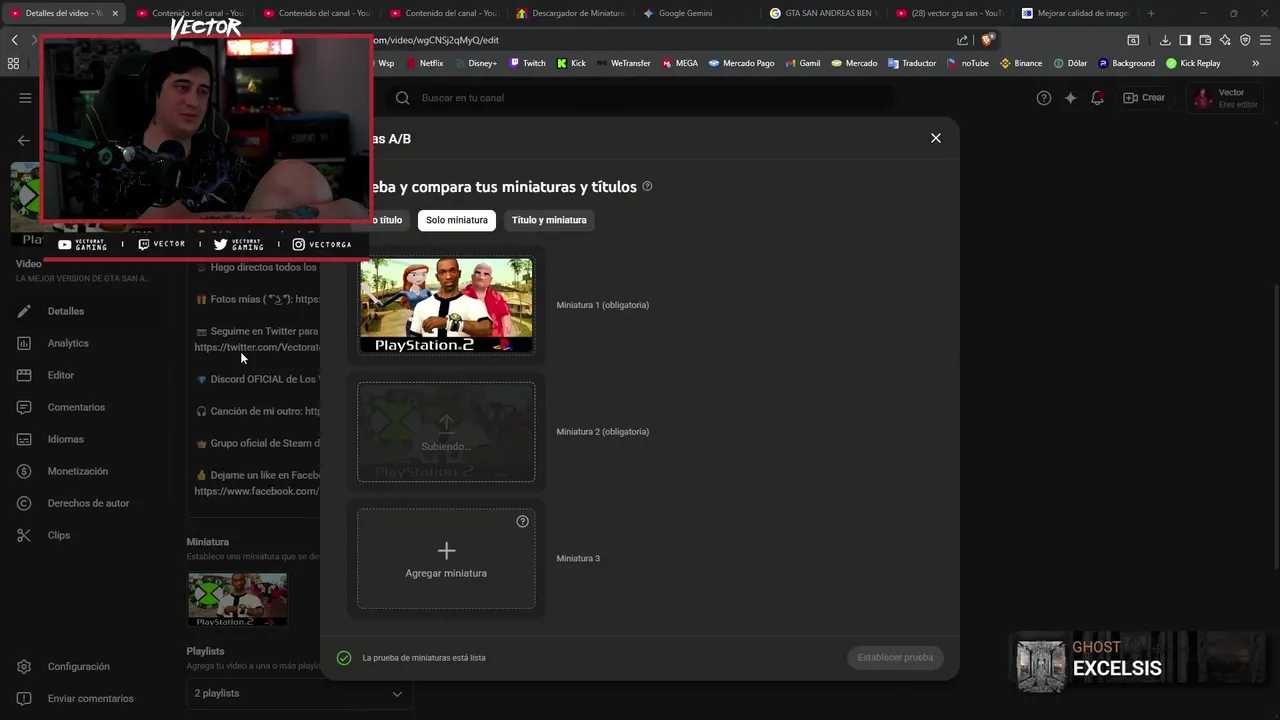Show more bookmarks with the double chevron
This screenshot has width=1280, height=720.
tap(1256, 63)
